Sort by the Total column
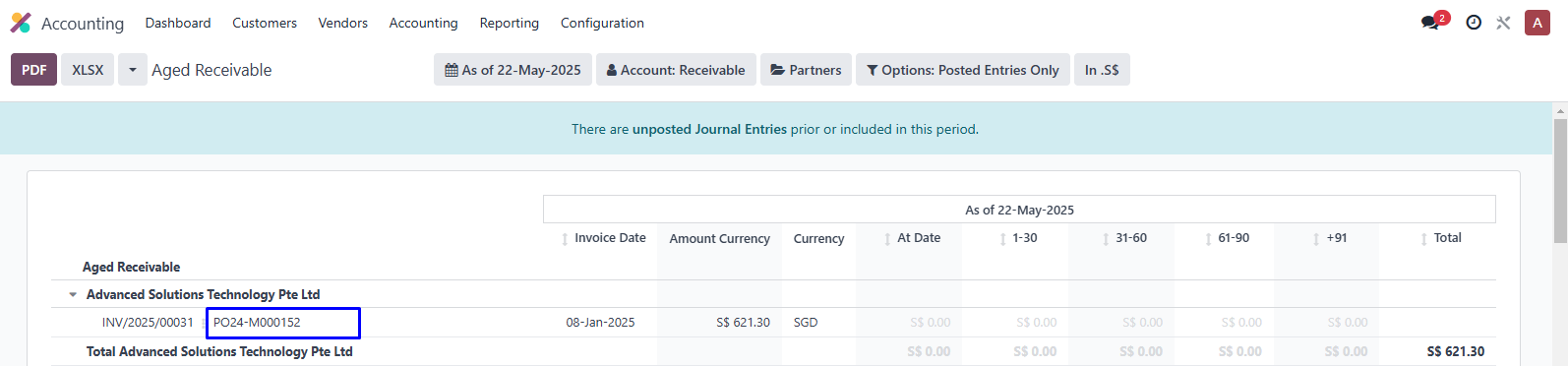1568x366 pixels. 1441,238
